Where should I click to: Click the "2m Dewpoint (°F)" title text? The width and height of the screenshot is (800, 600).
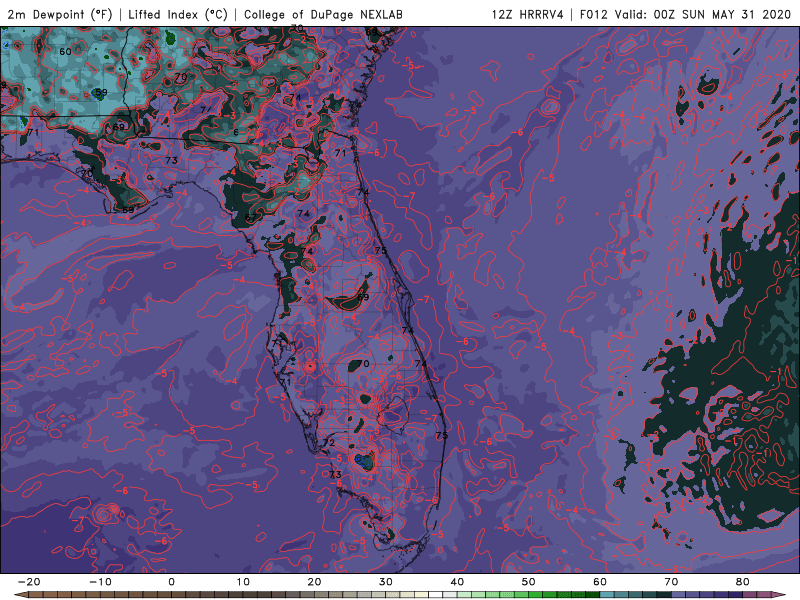[x=60, y=15]
